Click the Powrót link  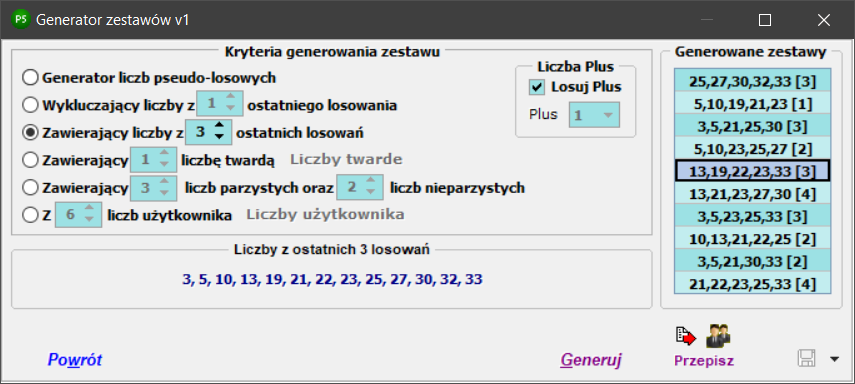point(75,360)
